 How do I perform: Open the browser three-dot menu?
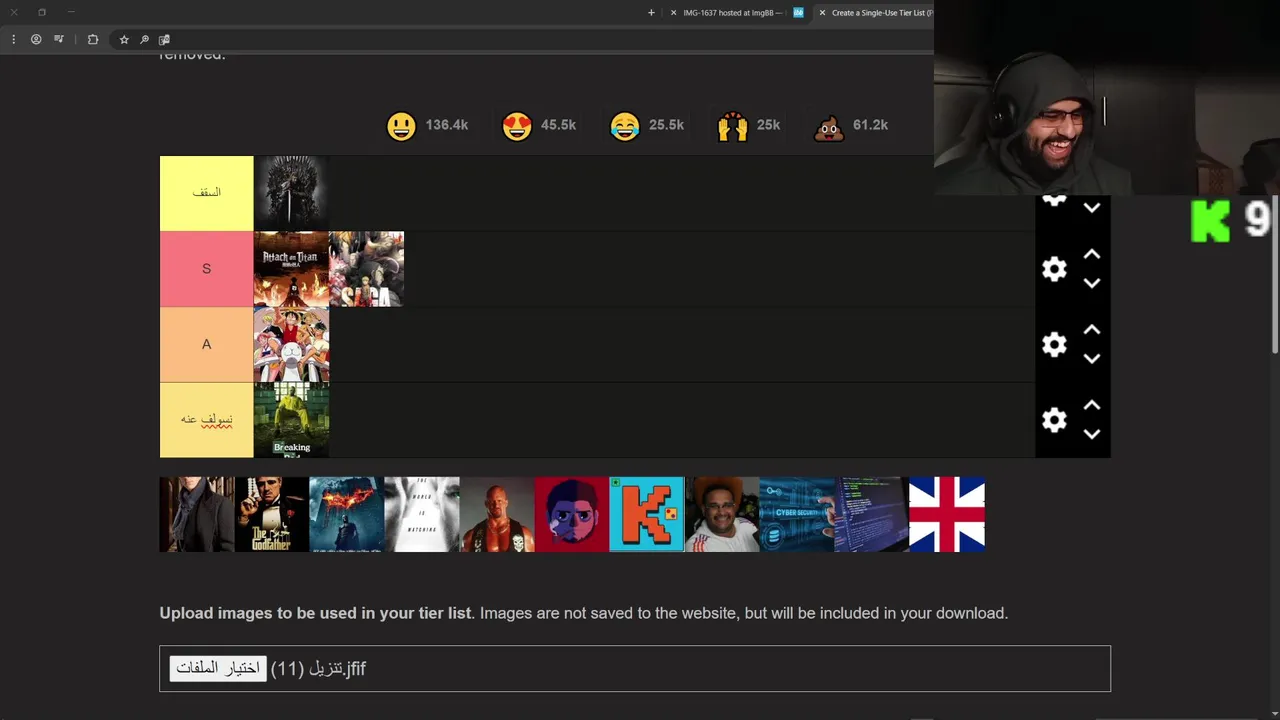[x=13, y=39]
